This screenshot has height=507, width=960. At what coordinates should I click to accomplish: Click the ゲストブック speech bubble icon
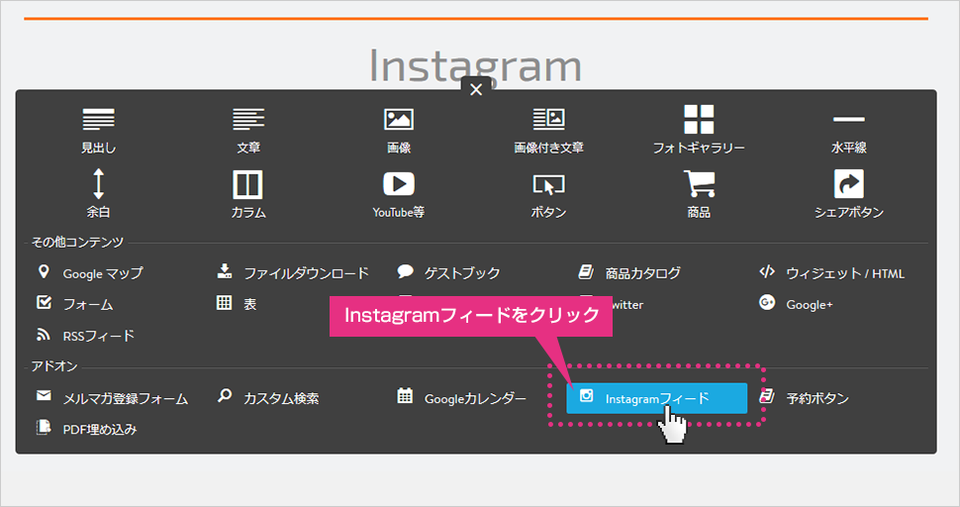pos(405,271)
